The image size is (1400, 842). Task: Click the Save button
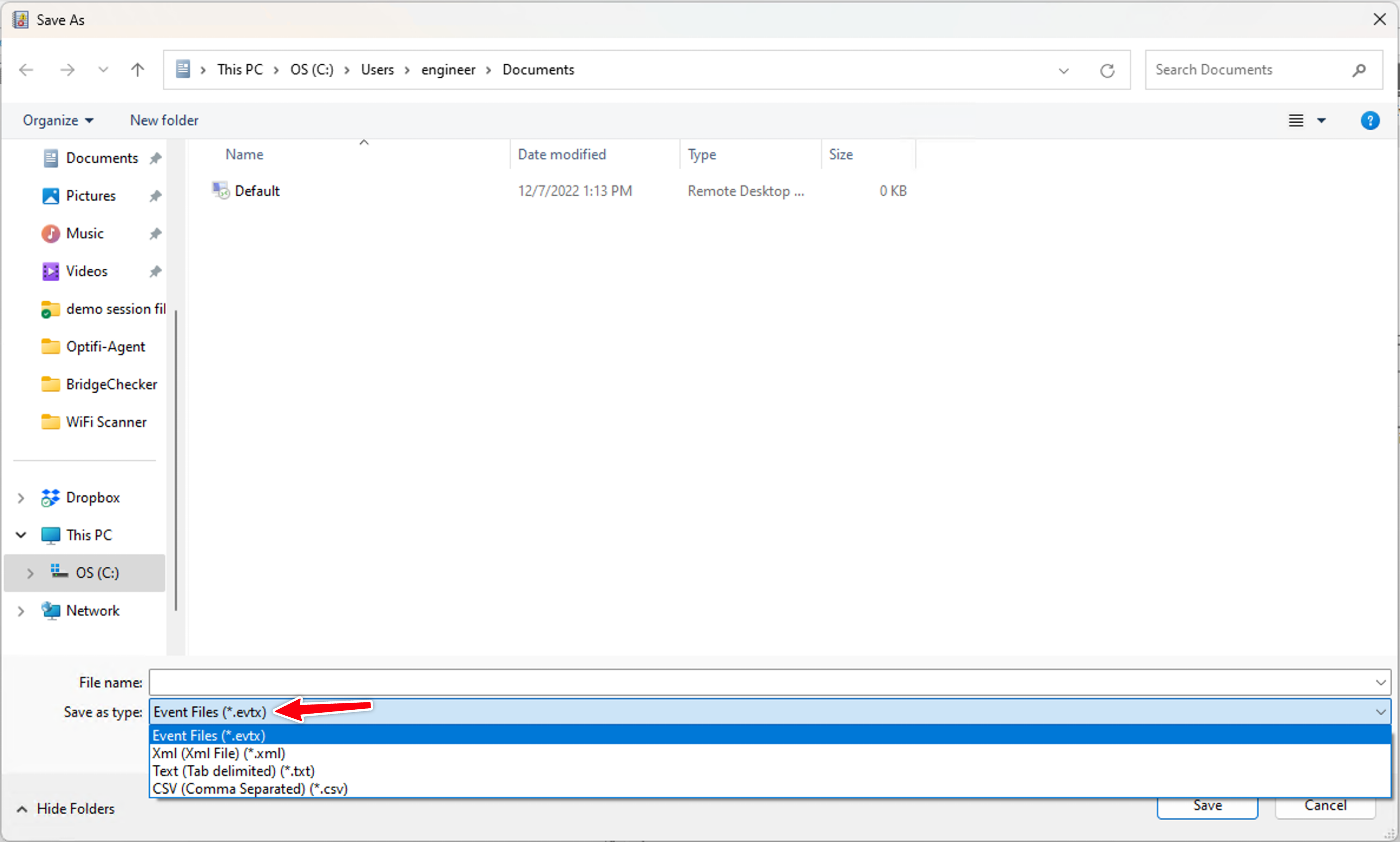1207,807
